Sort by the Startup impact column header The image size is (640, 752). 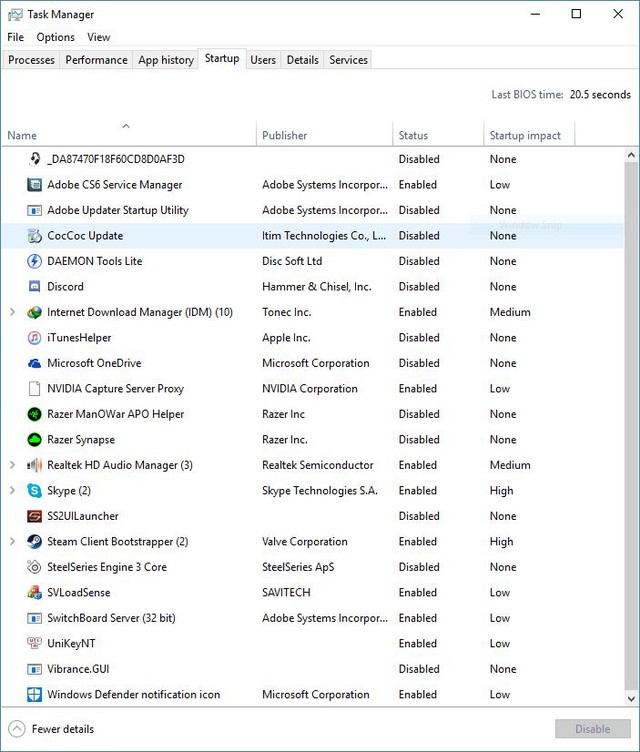pyautogui.click(x=530, y=132)
